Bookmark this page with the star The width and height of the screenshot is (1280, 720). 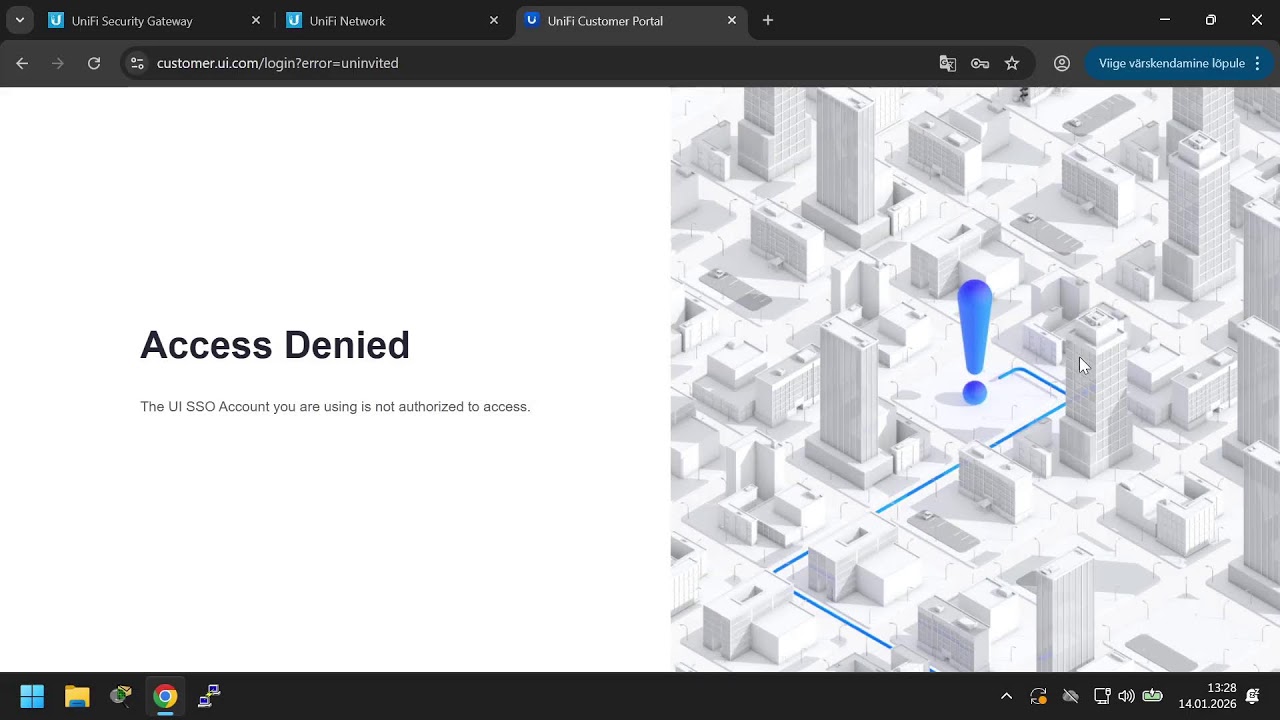point(1012,63)
